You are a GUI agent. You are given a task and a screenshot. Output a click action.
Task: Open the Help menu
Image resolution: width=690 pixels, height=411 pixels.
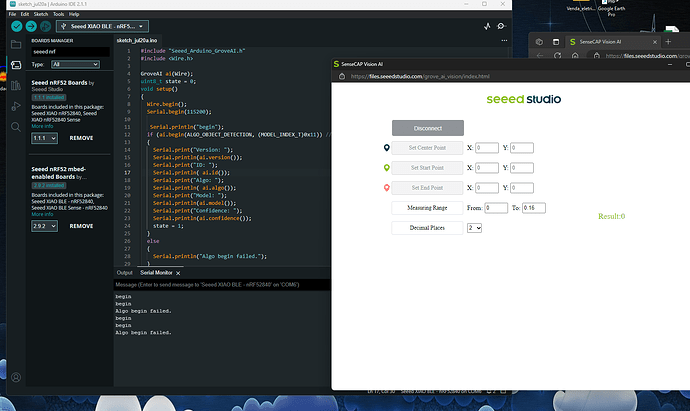(x=74, y=14)
